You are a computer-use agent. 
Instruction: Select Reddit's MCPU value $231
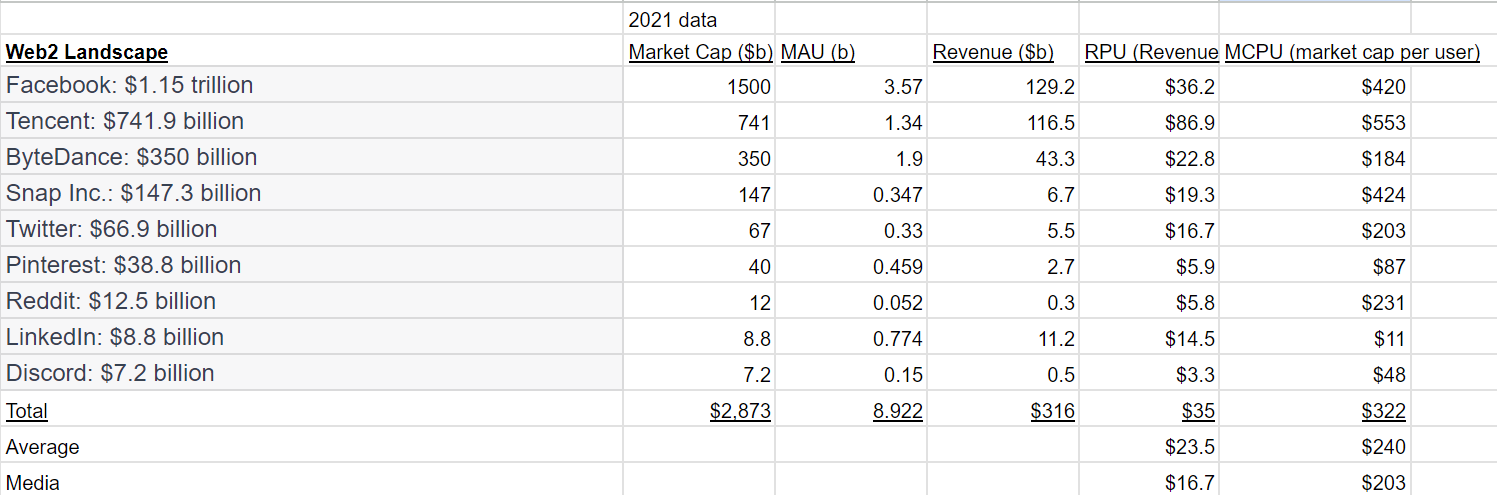point(1384,303)
